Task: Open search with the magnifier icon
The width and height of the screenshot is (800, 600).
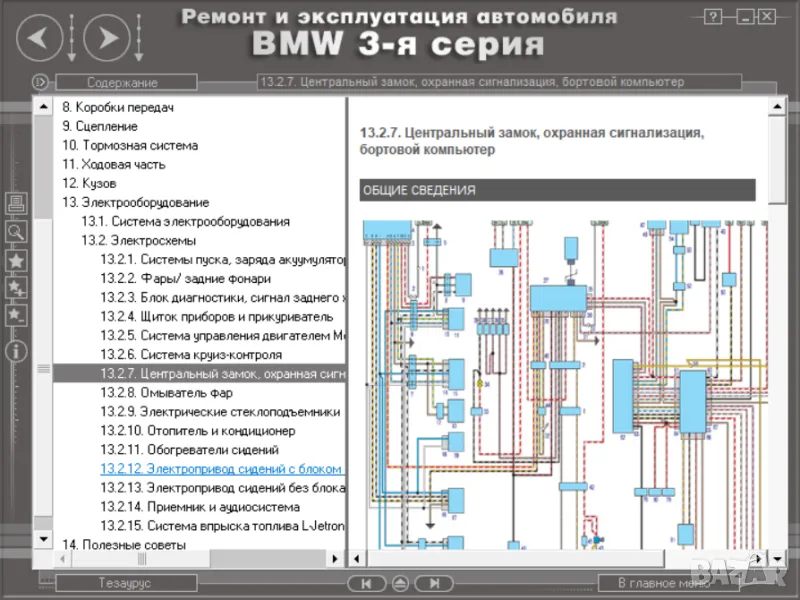Action: click(16, 232)
